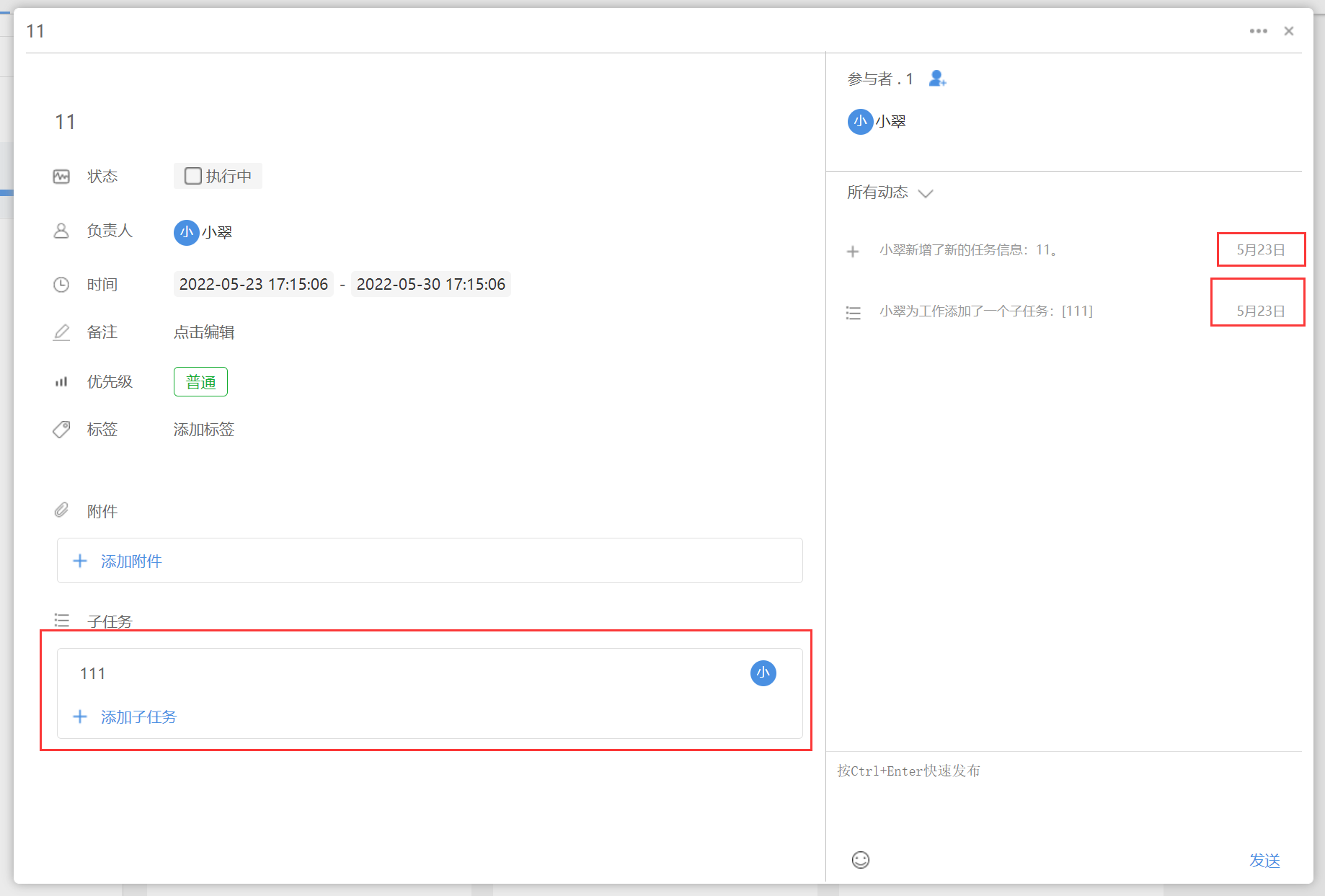The height and width of the screenshot is (896, 1325).
Task: Click 小翠 avatar under participants
Action: coord(860,122)
